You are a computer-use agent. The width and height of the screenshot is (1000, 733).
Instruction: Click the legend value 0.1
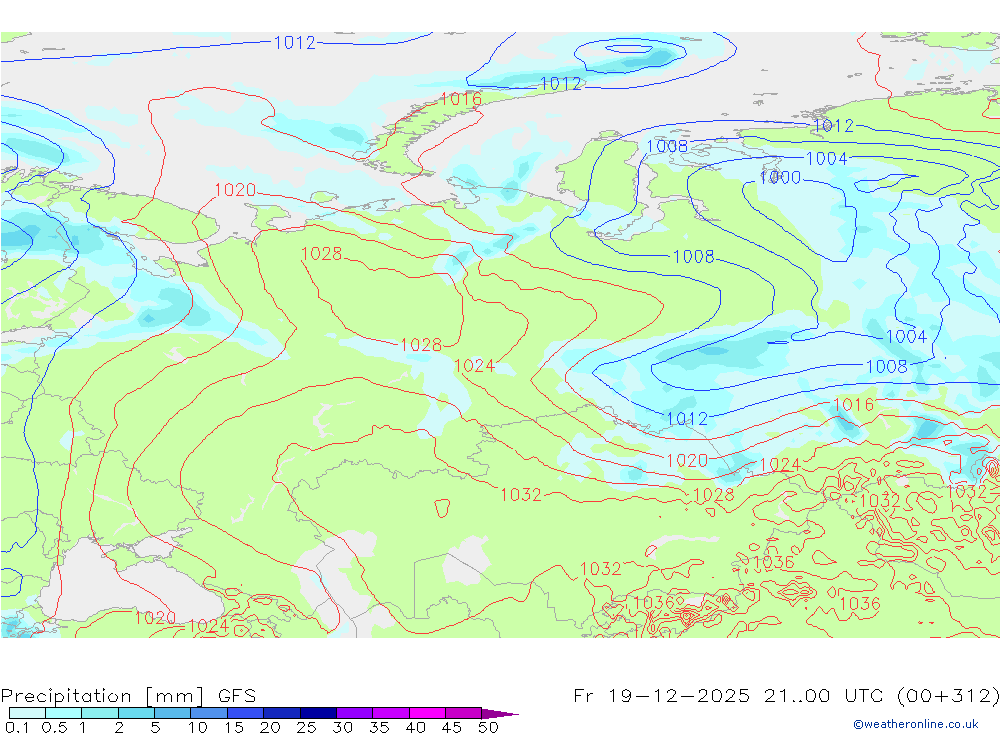[17, 727]
